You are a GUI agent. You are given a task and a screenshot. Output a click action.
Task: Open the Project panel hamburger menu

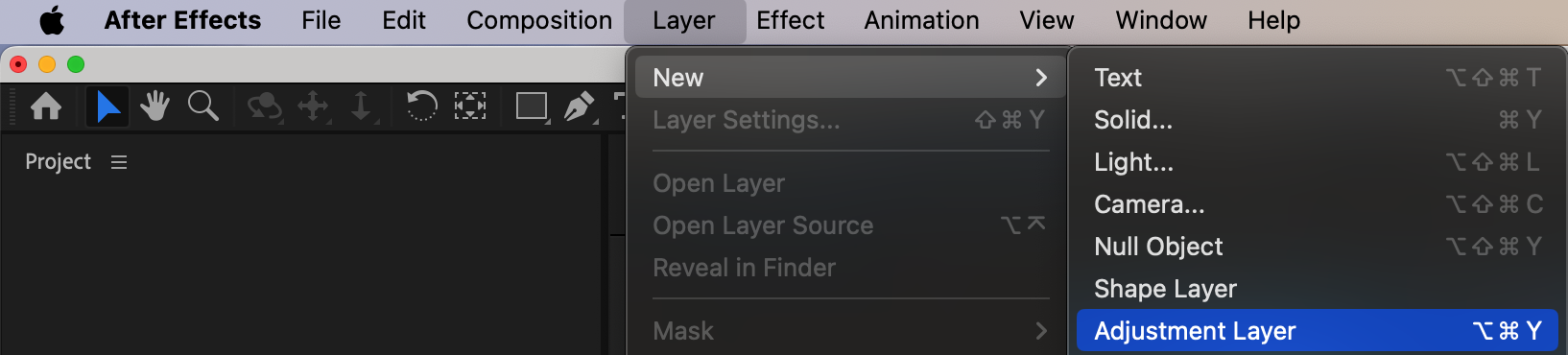click(119, 162)
